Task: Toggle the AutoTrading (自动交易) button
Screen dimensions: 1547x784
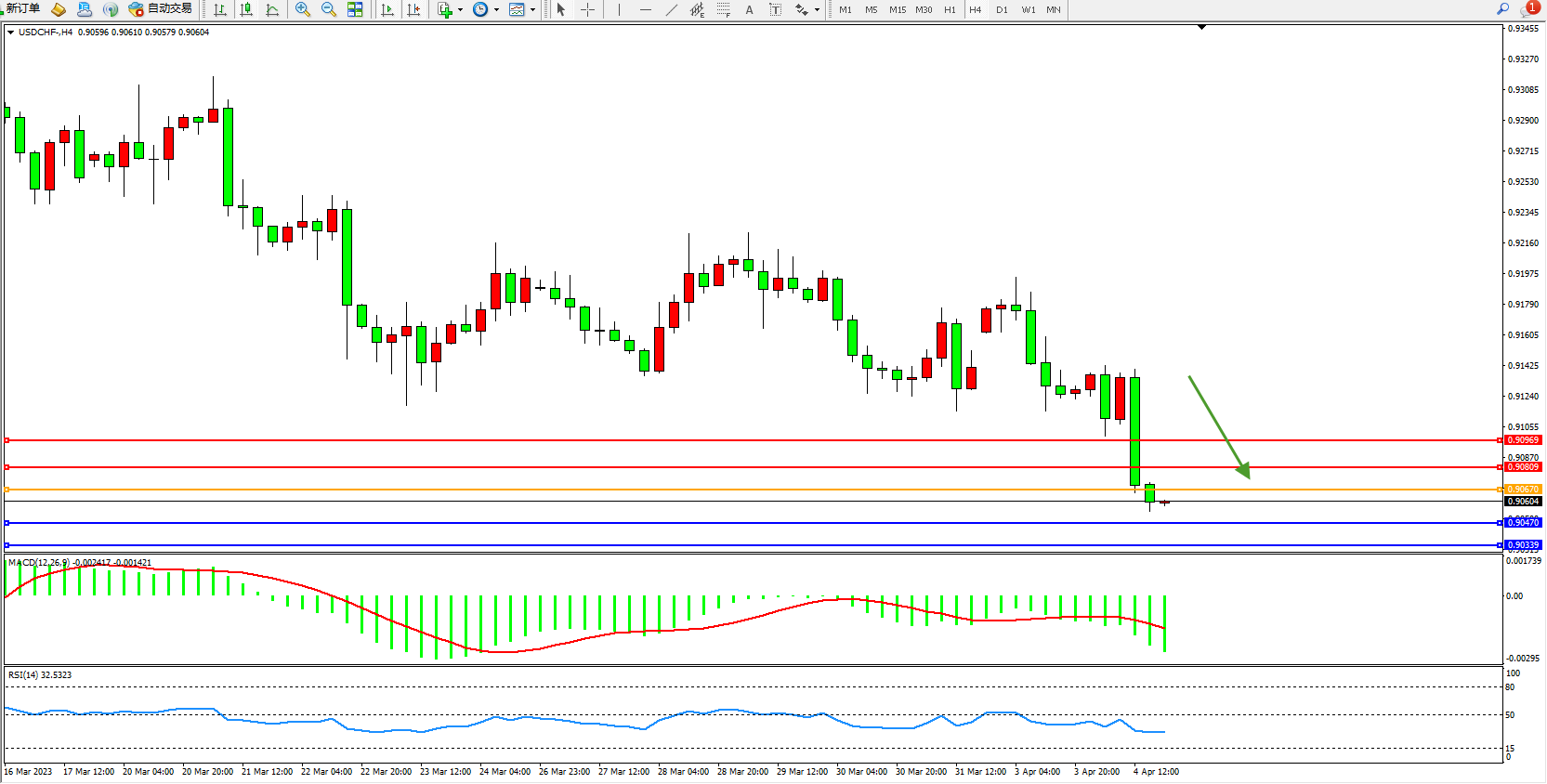Action: 160,9
